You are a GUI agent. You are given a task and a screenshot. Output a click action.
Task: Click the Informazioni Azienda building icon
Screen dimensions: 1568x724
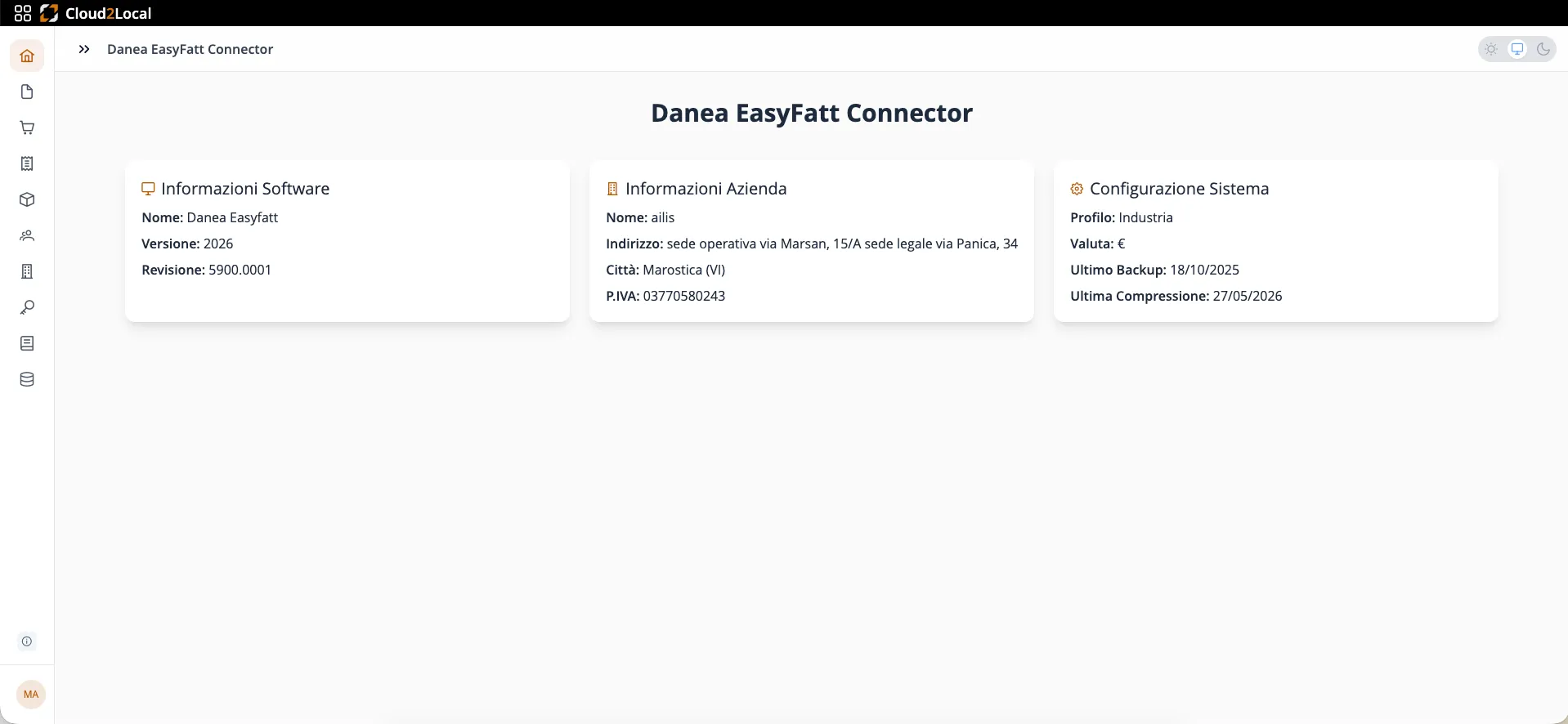[612, 189]
